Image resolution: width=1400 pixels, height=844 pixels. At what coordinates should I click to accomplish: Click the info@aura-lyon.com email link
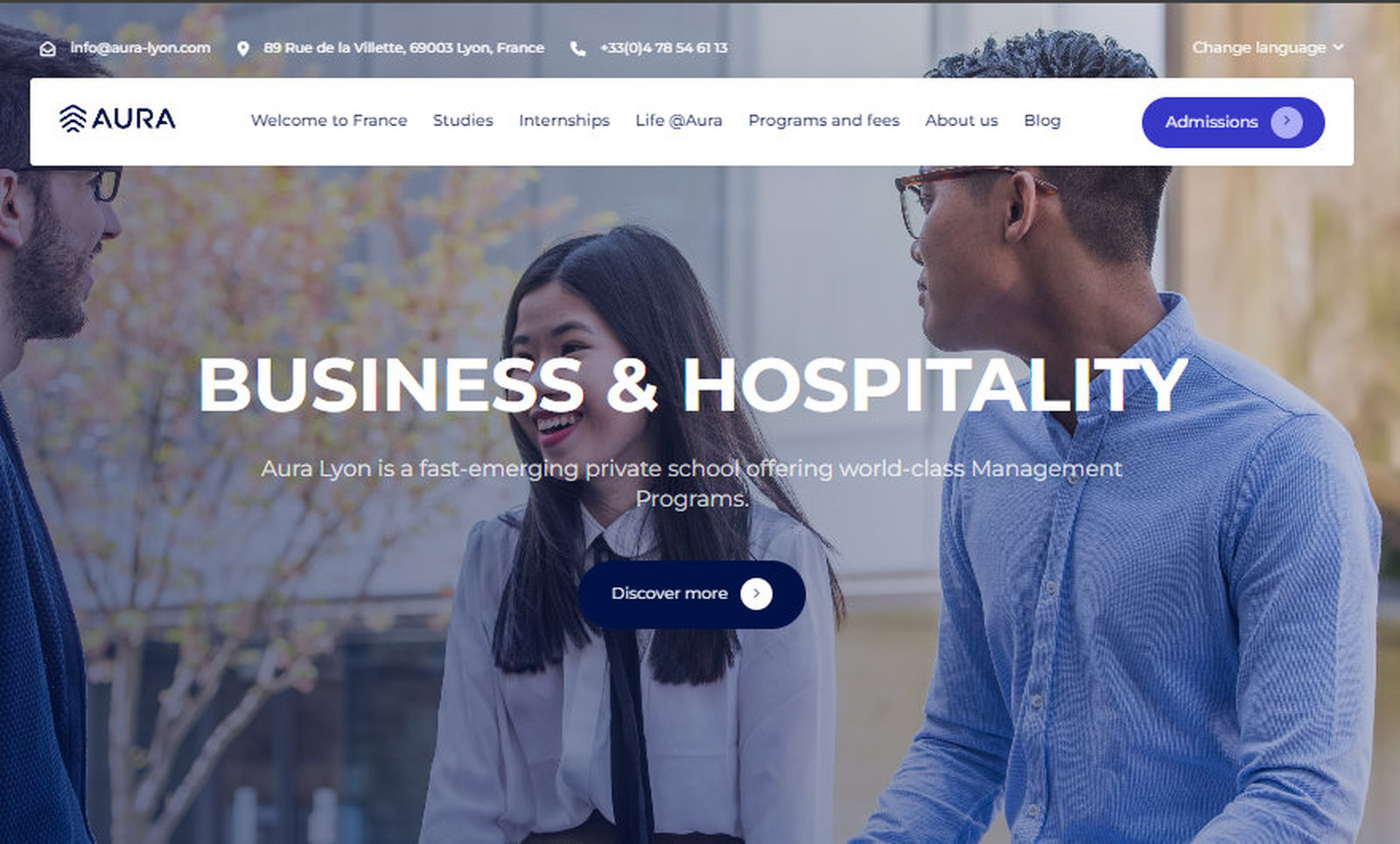point(140,48)
